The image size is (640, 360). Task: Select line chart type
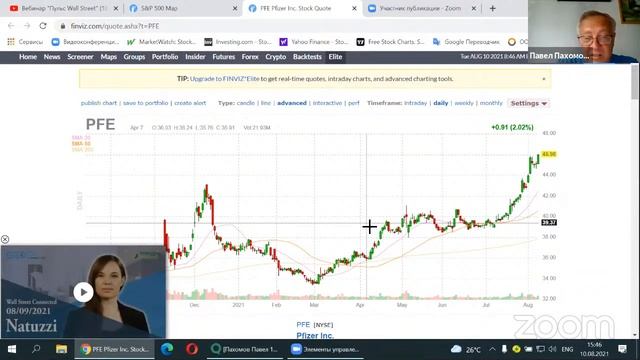(266, 103)
